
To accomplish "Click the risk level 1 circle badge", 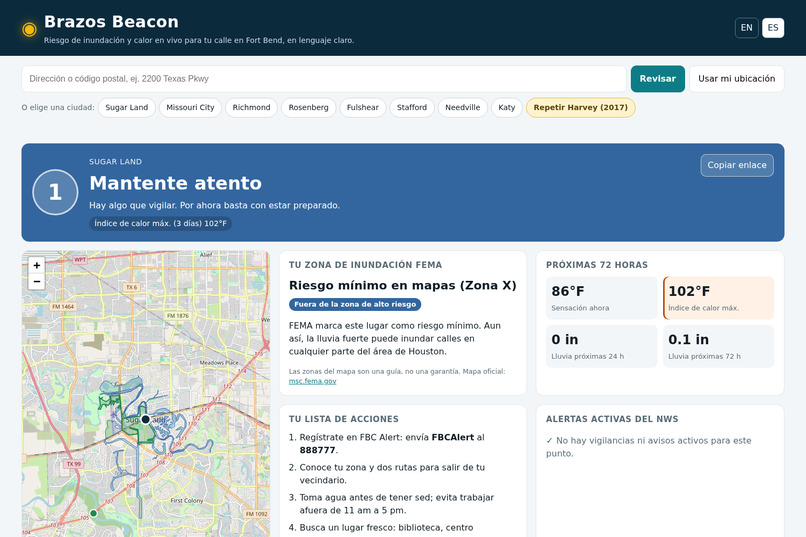I will (x=55, y=192).
